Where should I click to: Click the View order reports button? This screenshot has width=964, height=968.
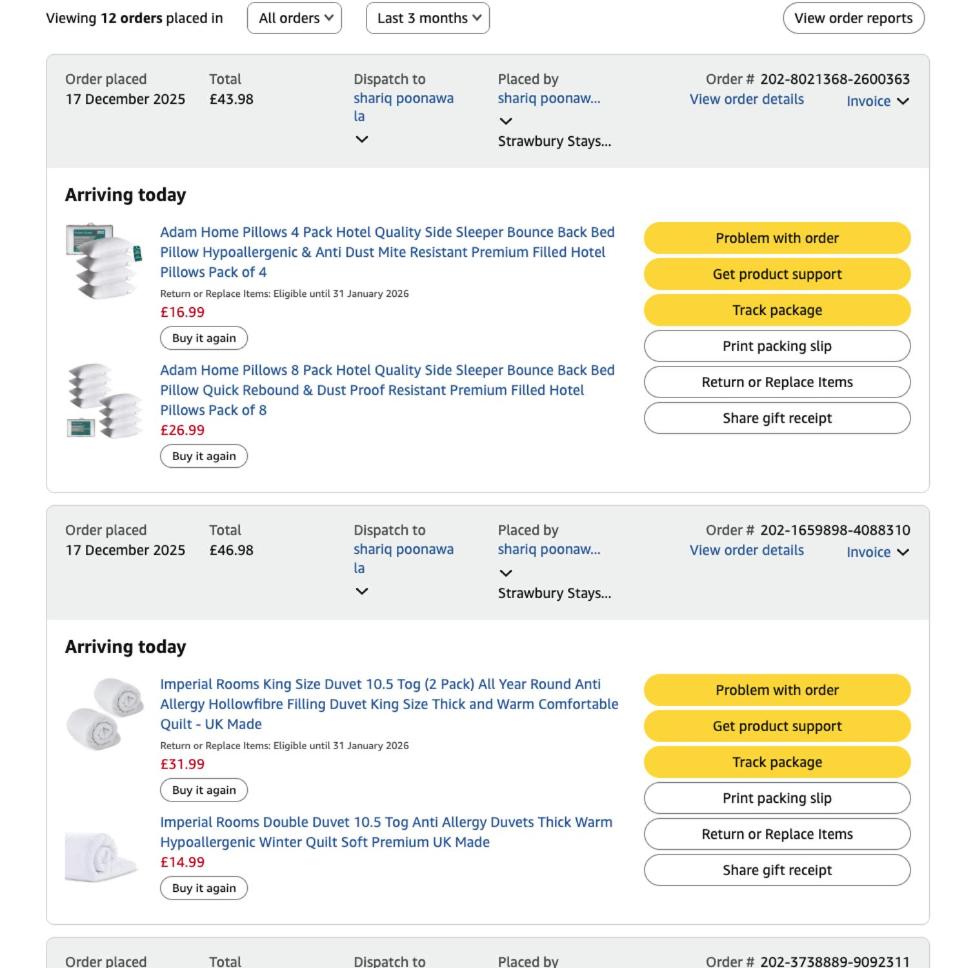(x=853, y=18)
